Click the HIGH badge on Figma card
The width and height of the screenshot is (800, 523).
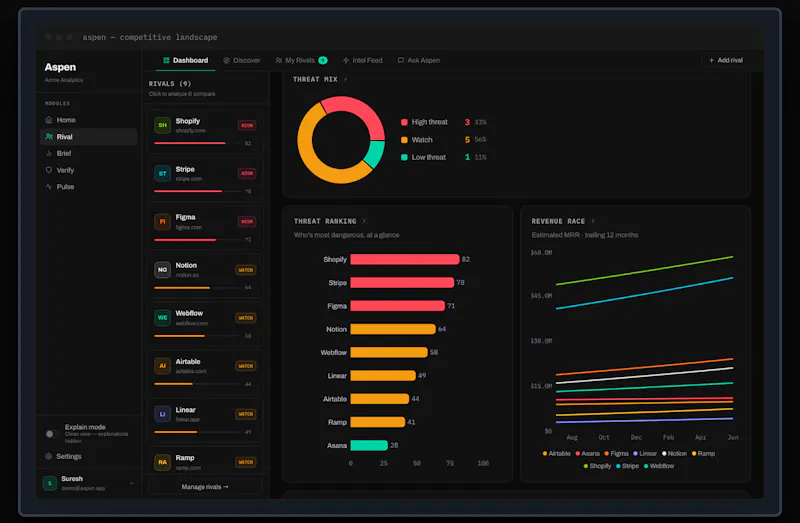tap(247, 221)
